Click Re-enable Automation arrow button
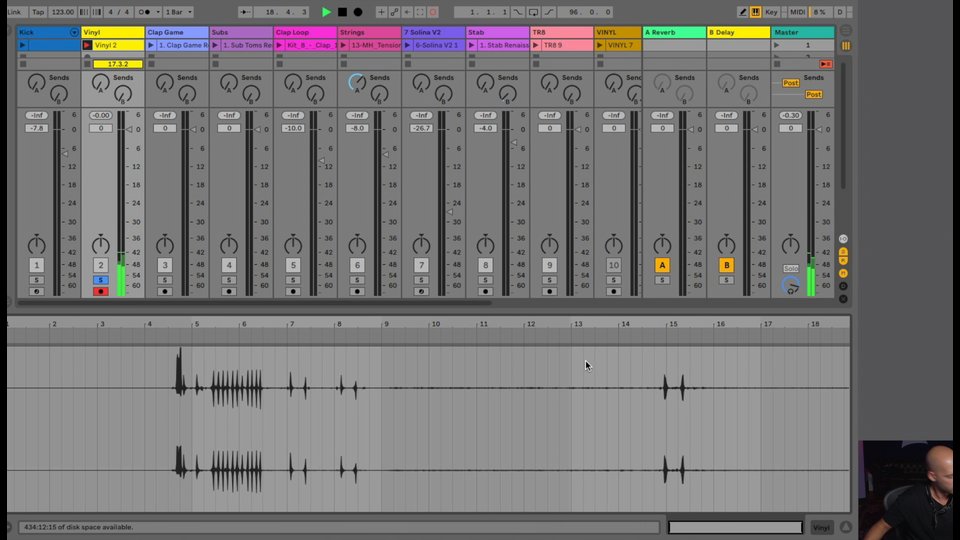This screenshot has height=540, width=960. tap(407, 12)
